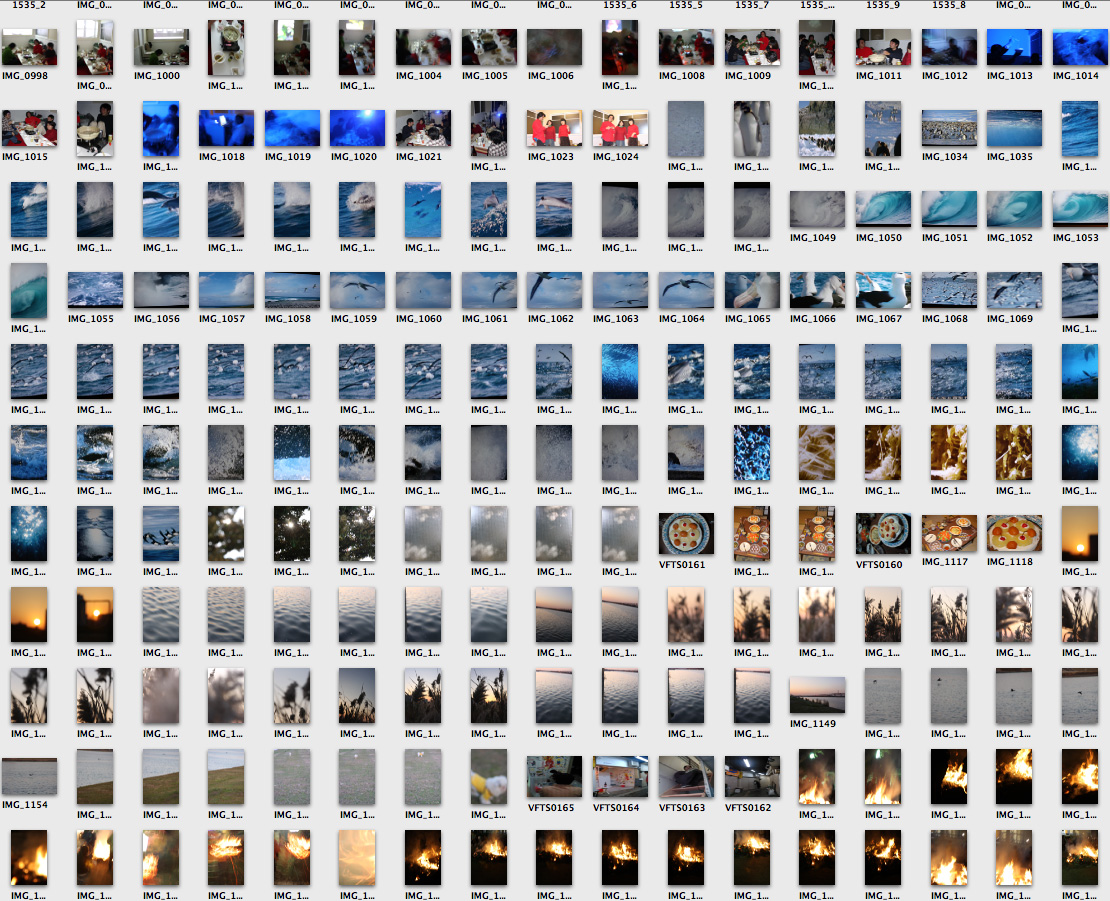Select the IMG_0998 photo thumbnail

(29, 47)
